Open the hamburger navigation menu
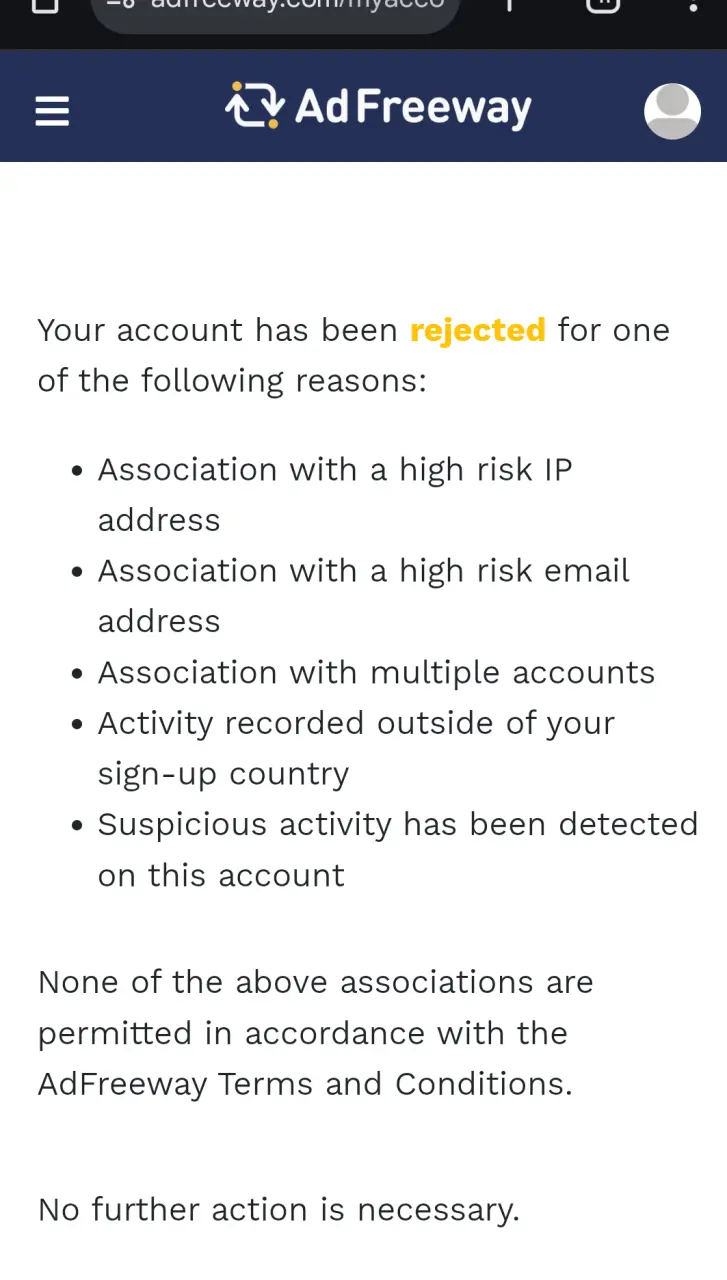The height and width of the screenshot is (1280, 727). coord(52,110)
